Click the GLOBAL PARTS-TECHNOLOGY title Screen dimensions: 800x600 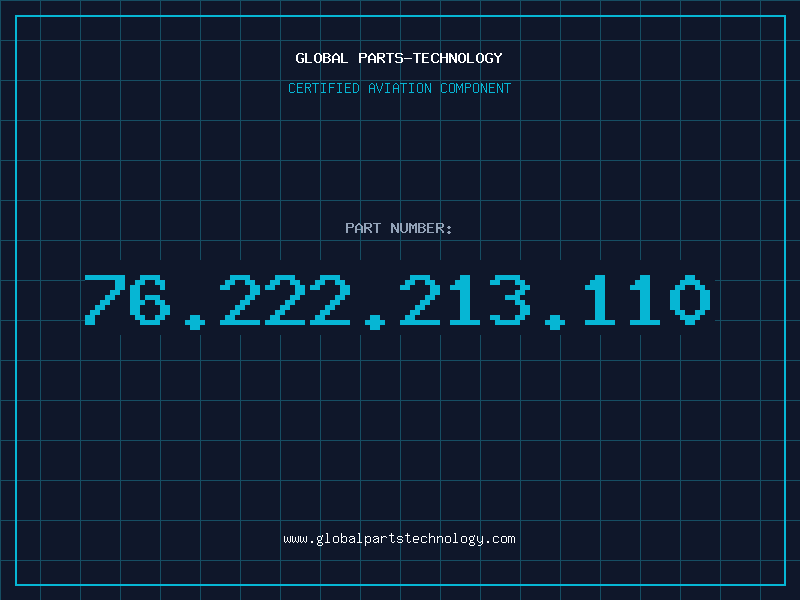(x=399, y=58)
